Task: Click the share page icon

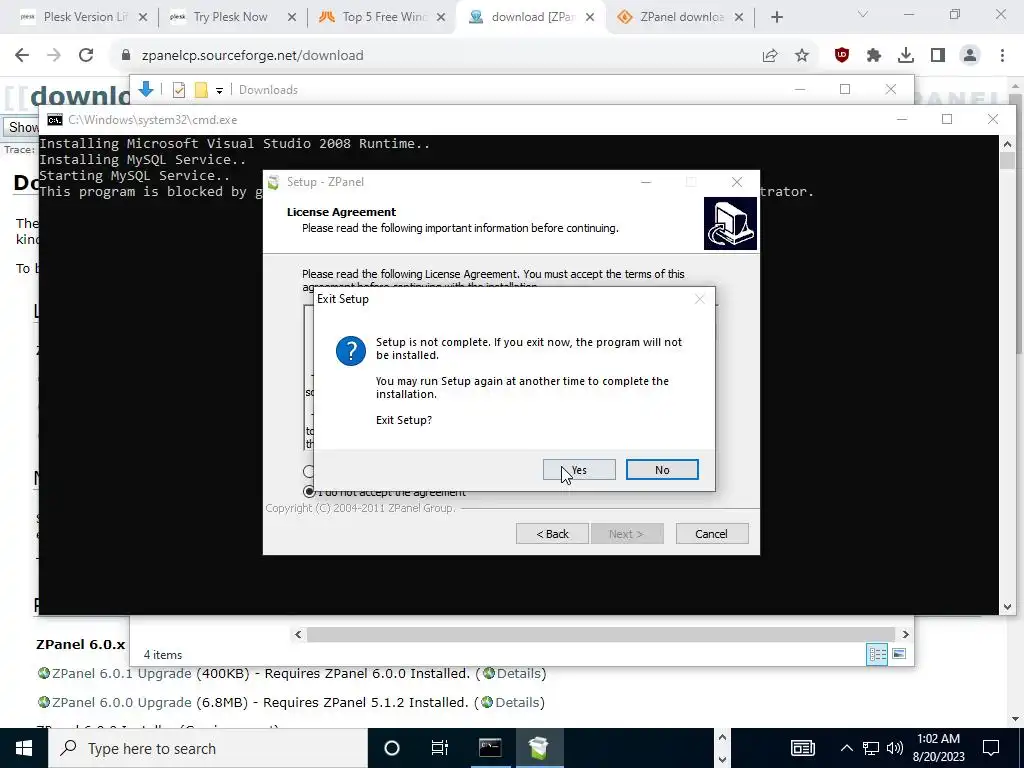Action: point(770,56)
